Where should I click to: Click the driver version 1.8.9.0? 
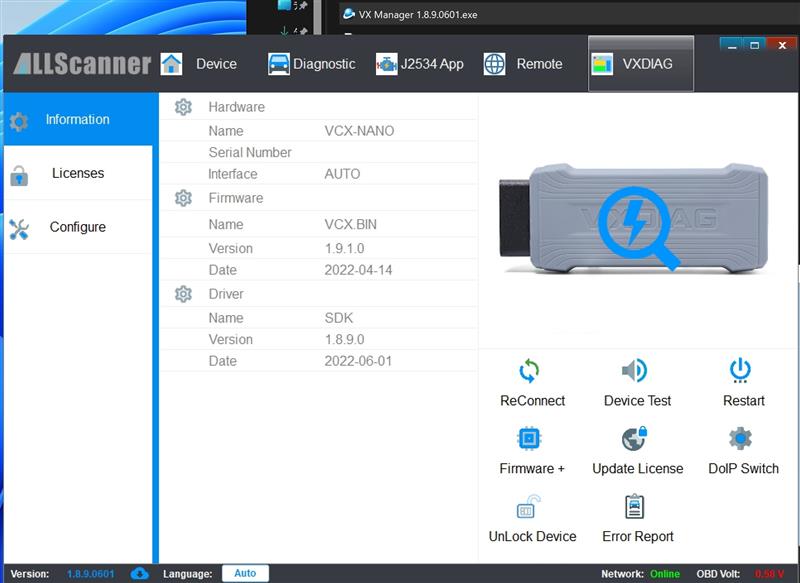tap(344, 339)
